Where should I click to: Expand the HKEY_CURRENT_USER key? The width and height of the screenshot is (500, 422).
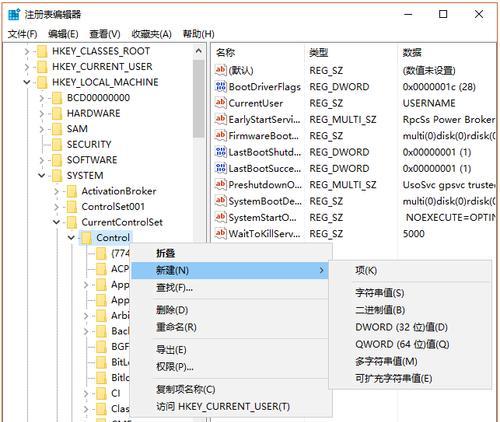(27, 67)
